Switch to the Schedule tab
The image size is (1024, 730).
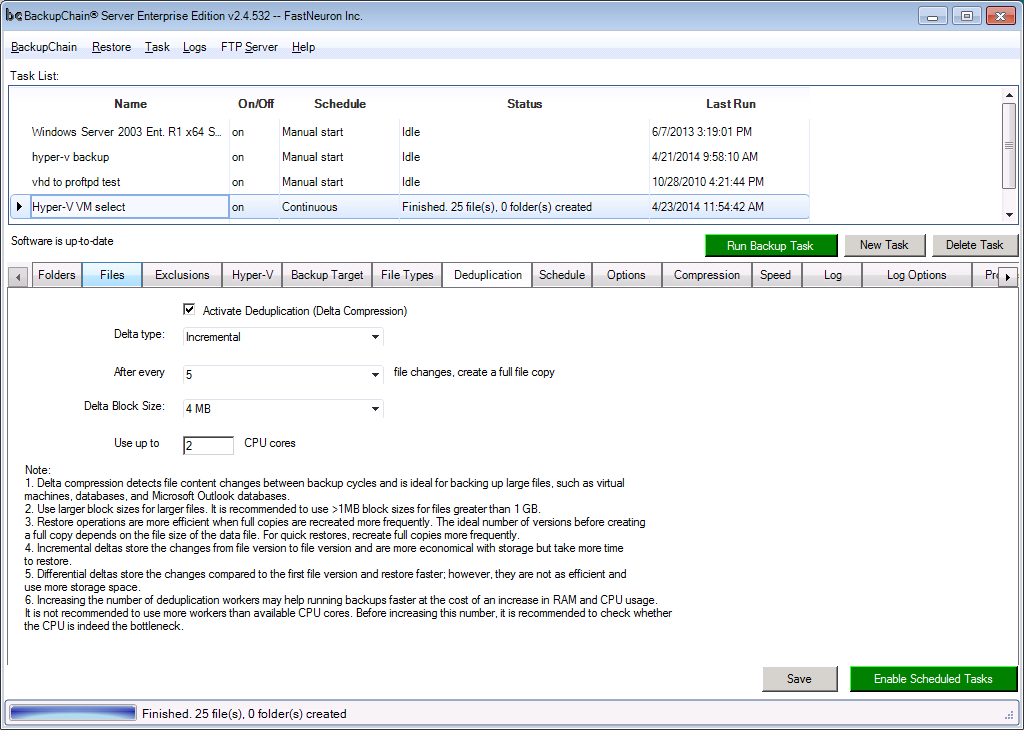[x=562, y=275]
